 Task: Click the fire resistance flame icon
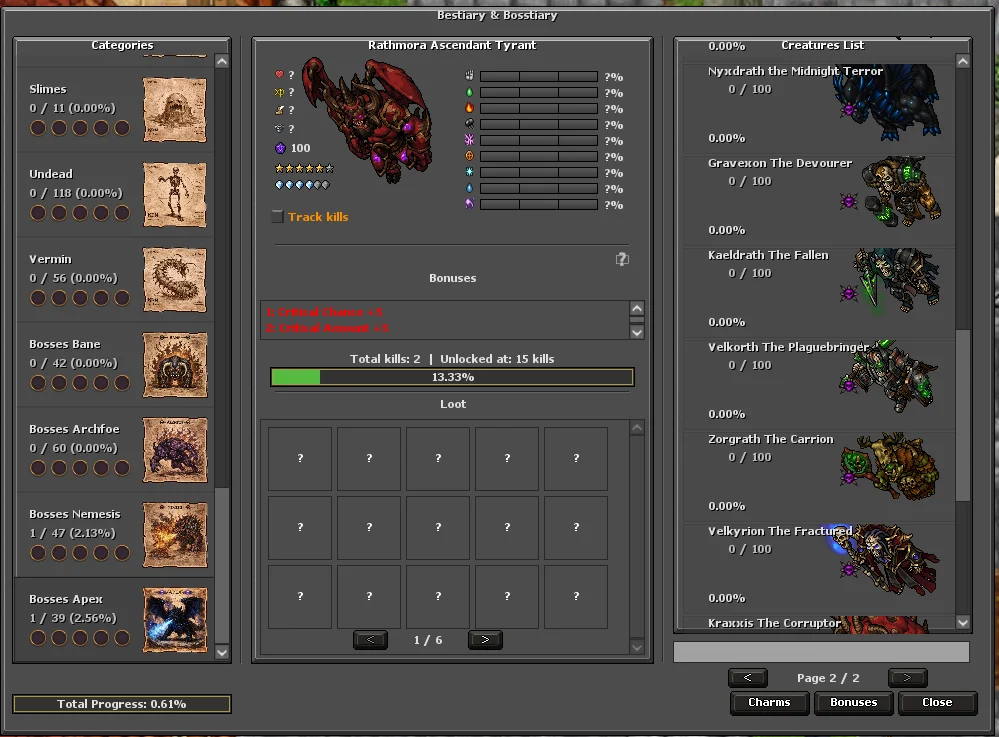pos(470,108)
